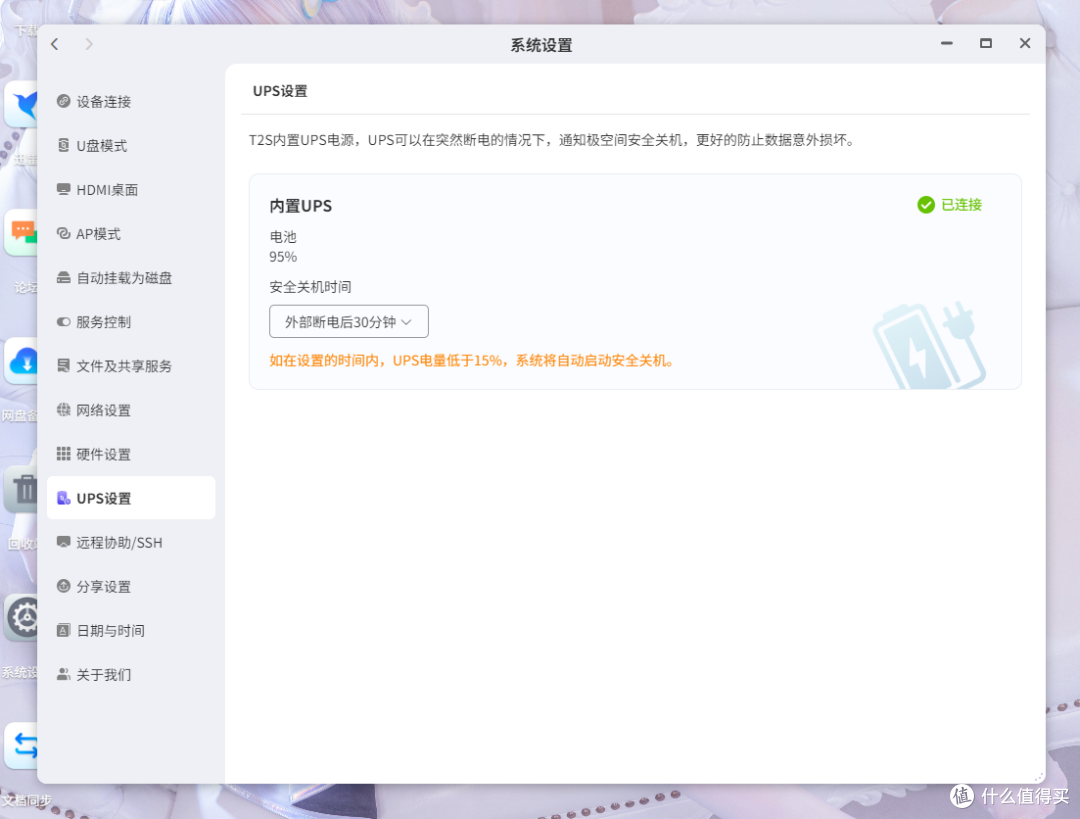Click the green 已连接 checkmark icon
This screenshot has height=819, width=1080.
[x=926, y=205]
